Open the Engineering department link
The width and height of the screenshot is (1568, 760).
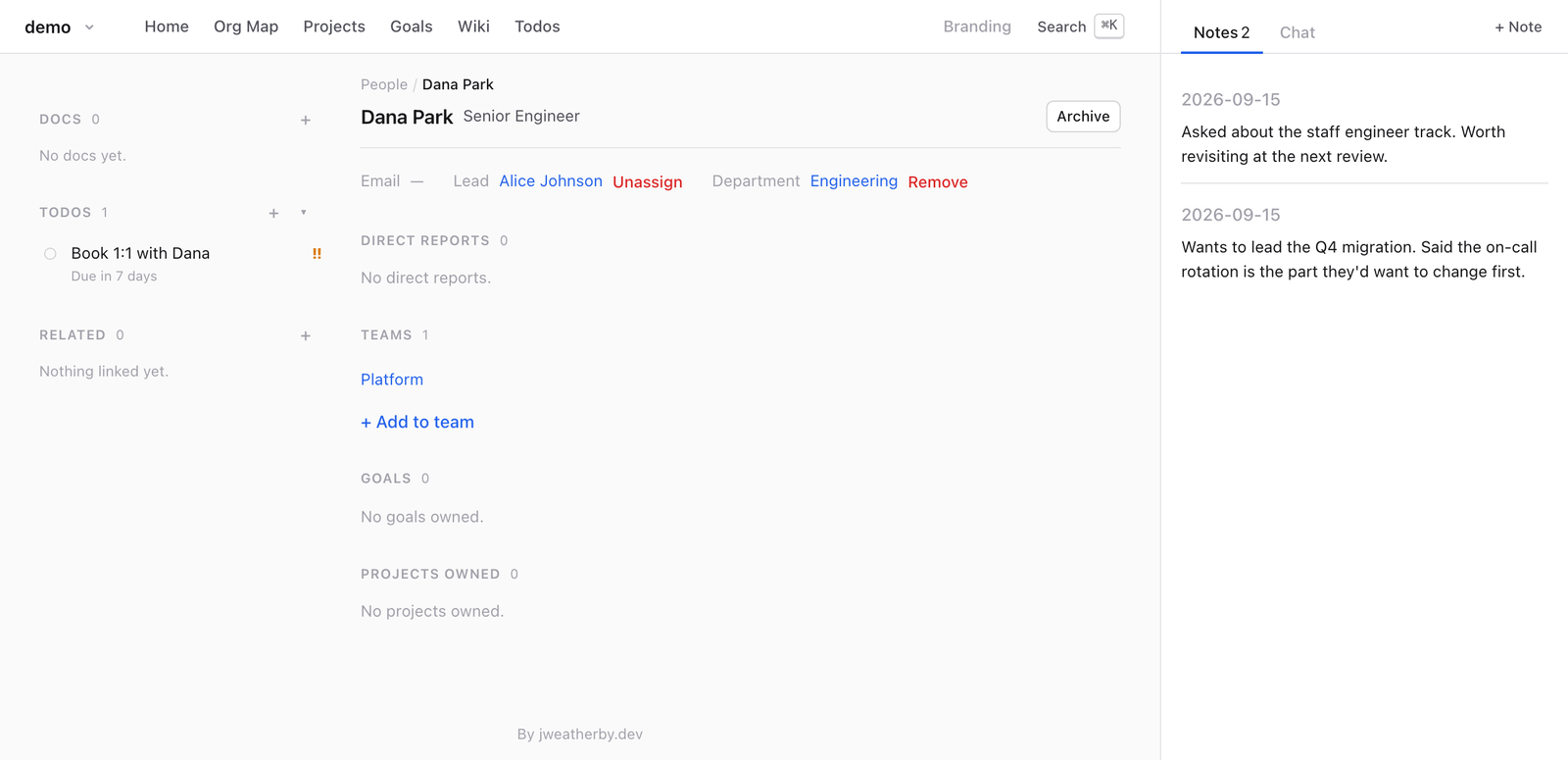click(x=854, y=181)
